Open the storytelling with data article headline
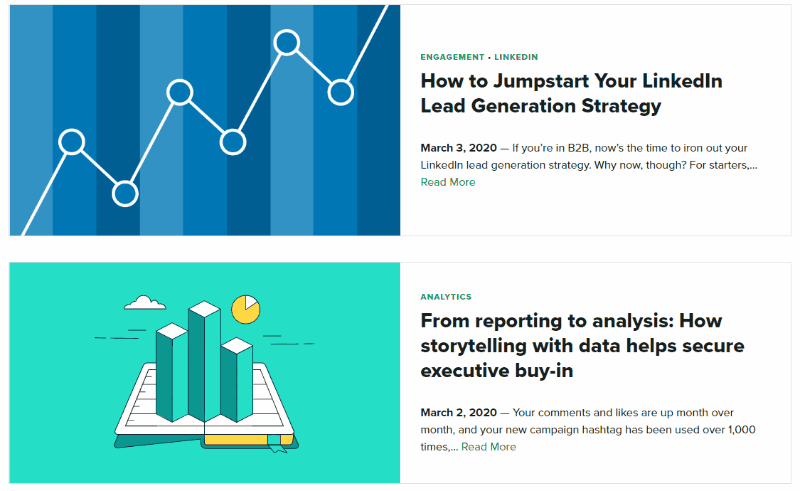 click(x=582, y=346)
